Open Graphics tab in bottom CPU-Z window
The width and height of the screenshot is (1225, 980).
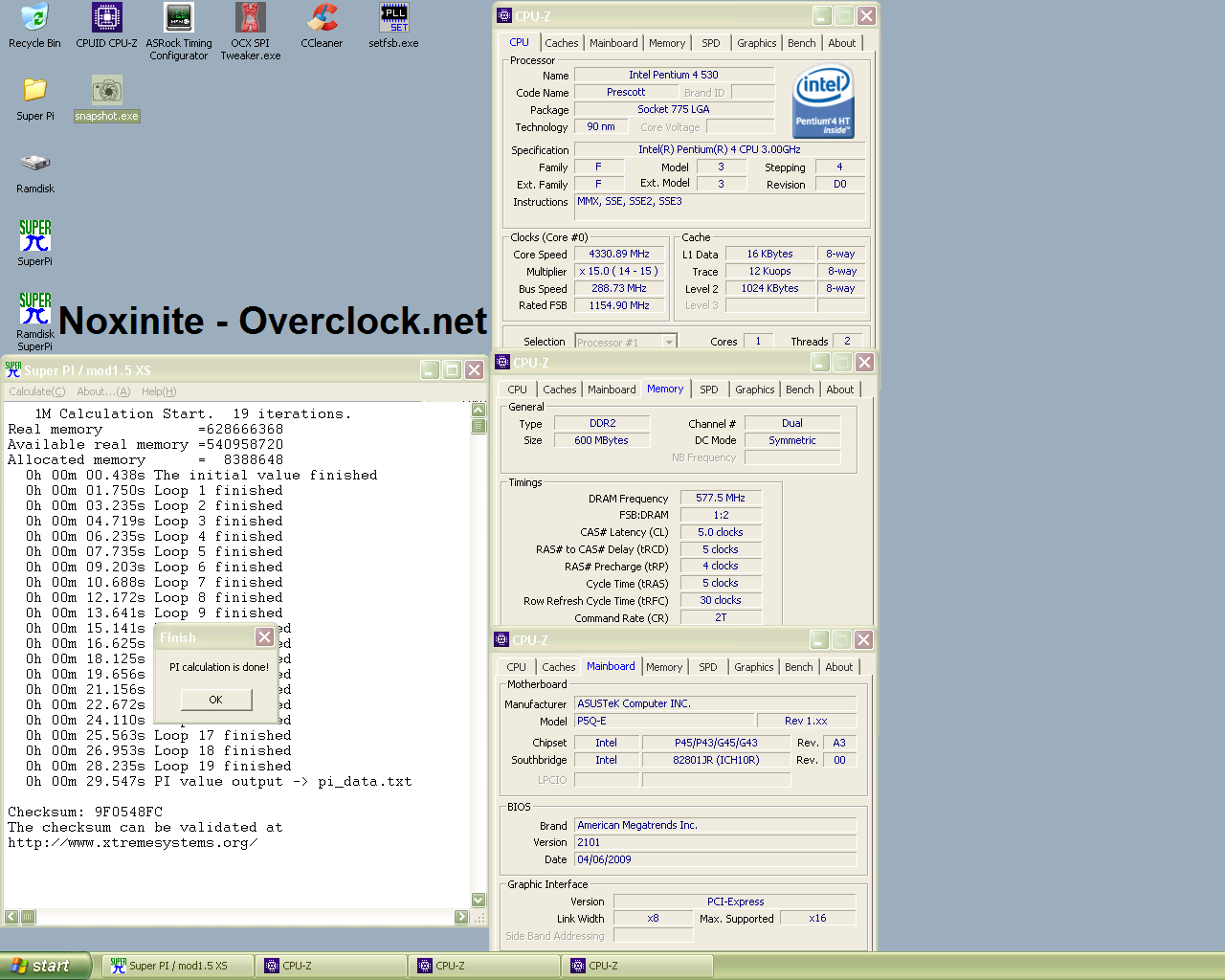(754, 667)
